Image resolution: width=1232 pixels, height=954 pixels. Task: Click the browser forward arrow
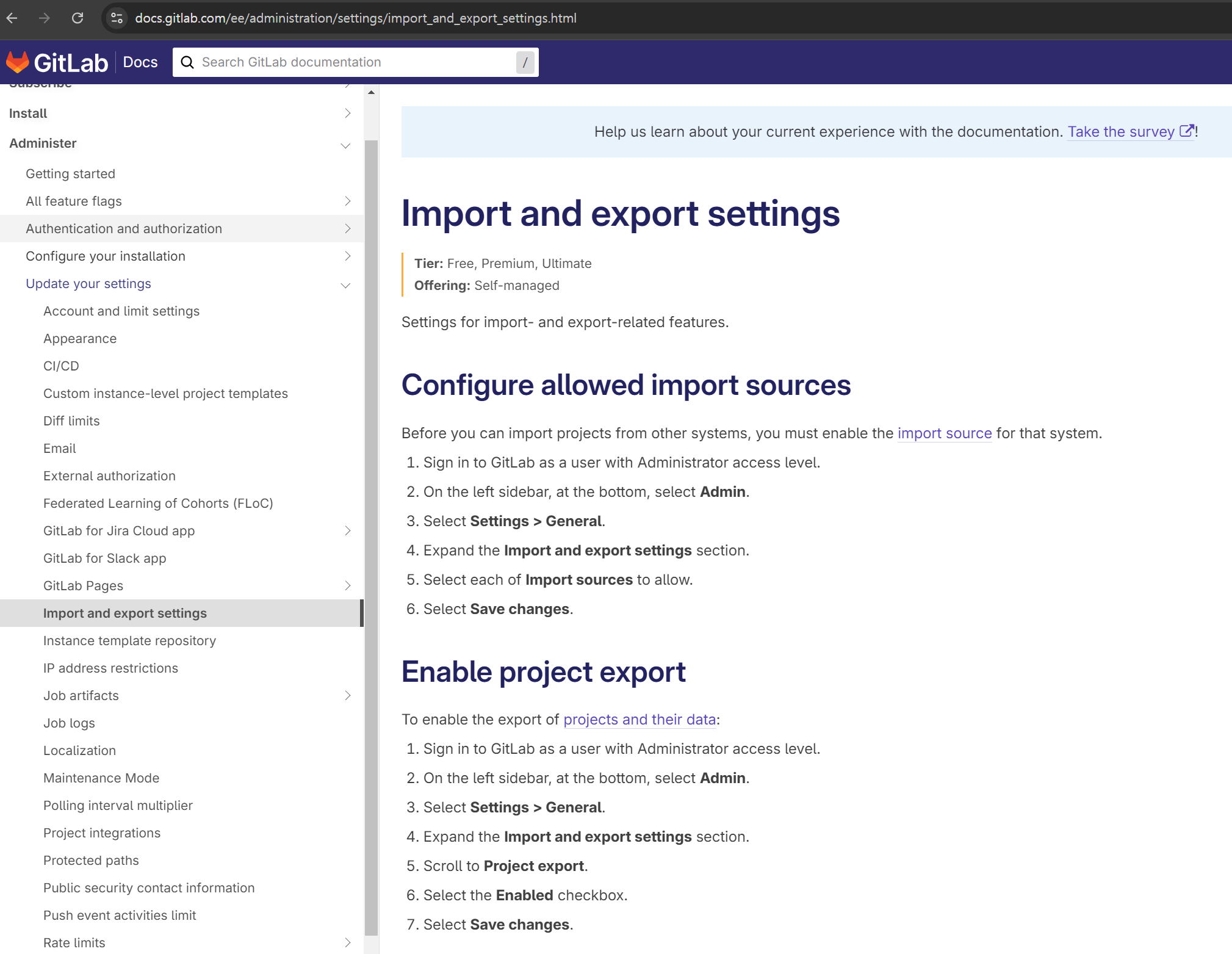45,18
